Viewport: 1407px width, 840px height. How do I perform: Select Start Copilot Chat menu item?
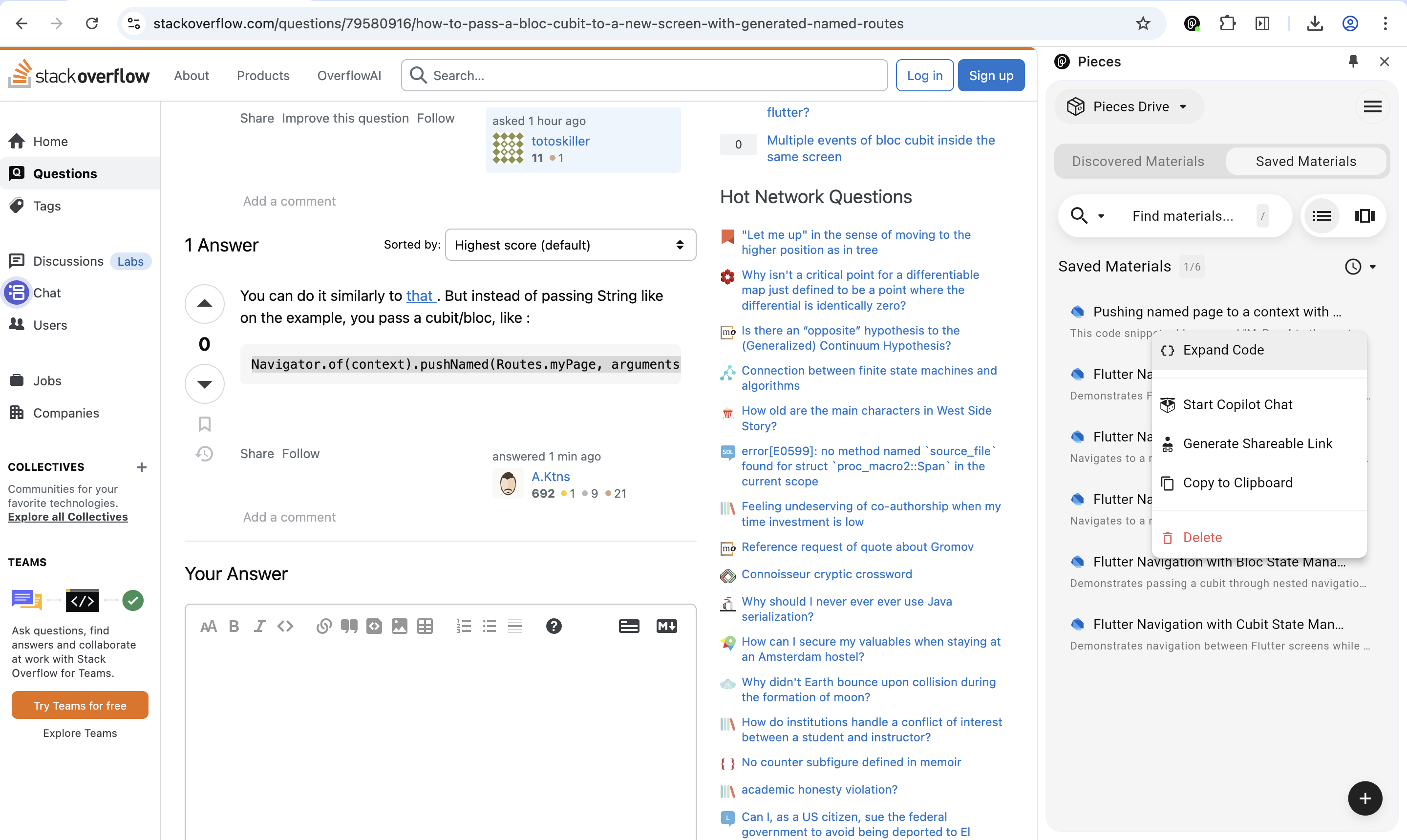tap(1259, 404)
